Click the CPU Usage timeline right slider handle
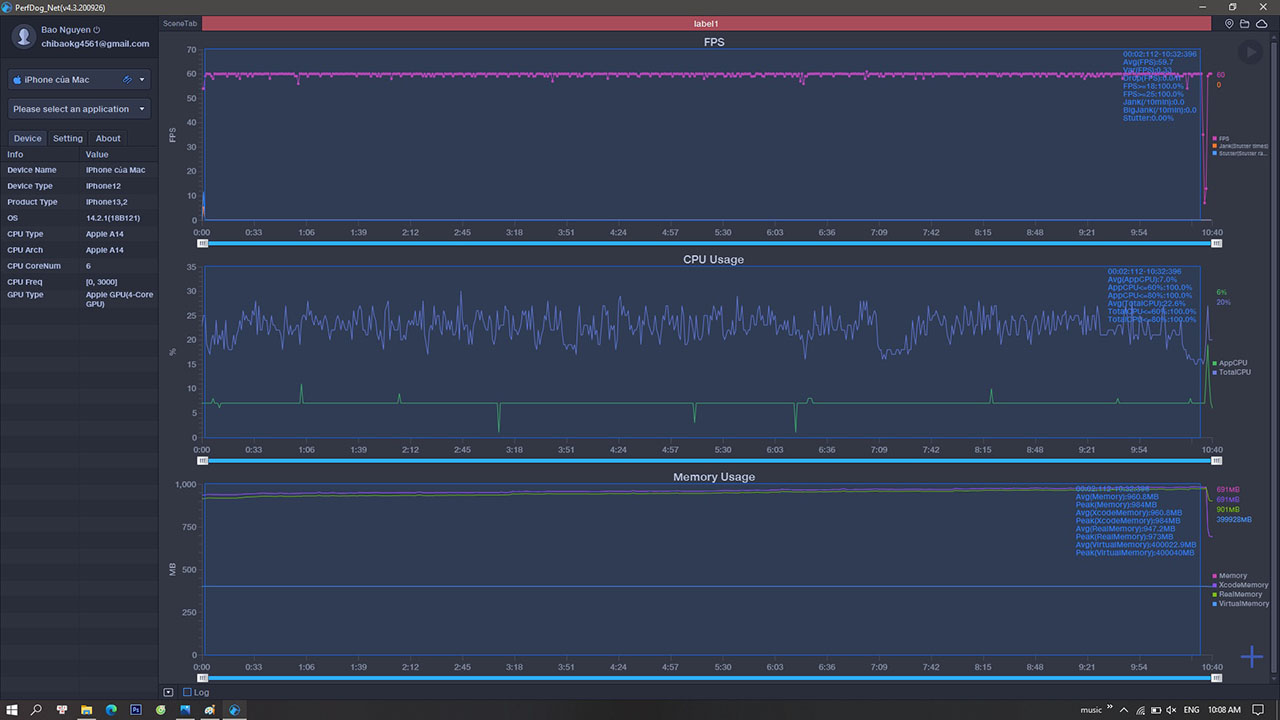 pos(1216,460)
